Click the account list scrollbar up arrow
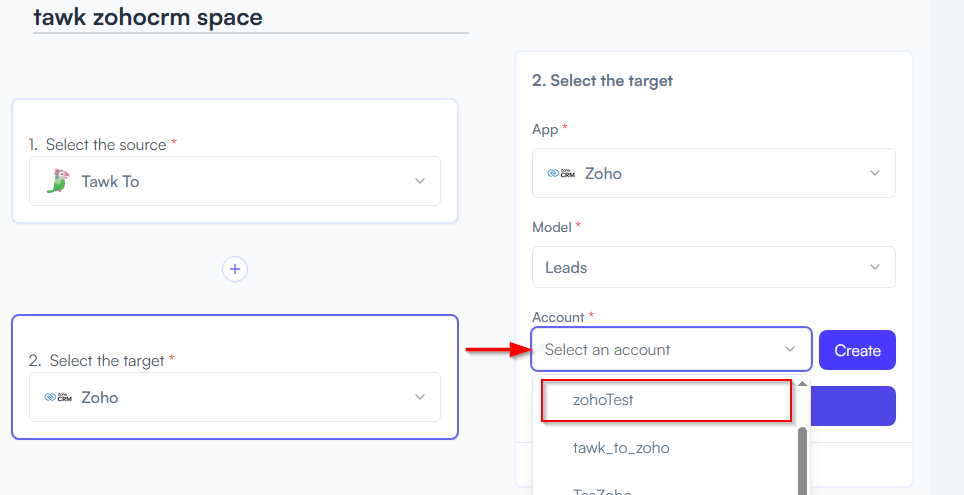964x495 pixels. [802, 384]
